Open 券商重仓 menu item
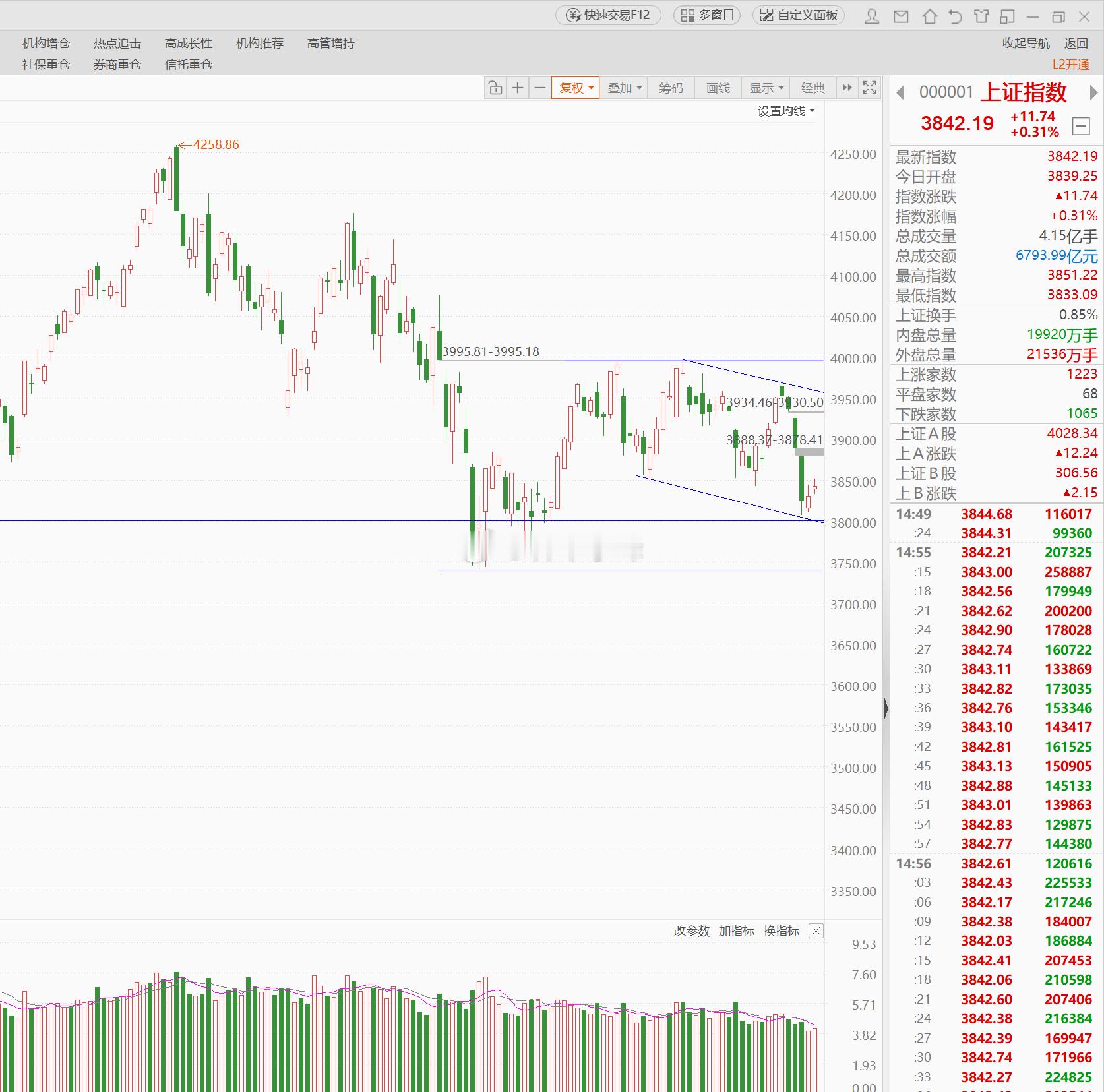 [117, 65]
